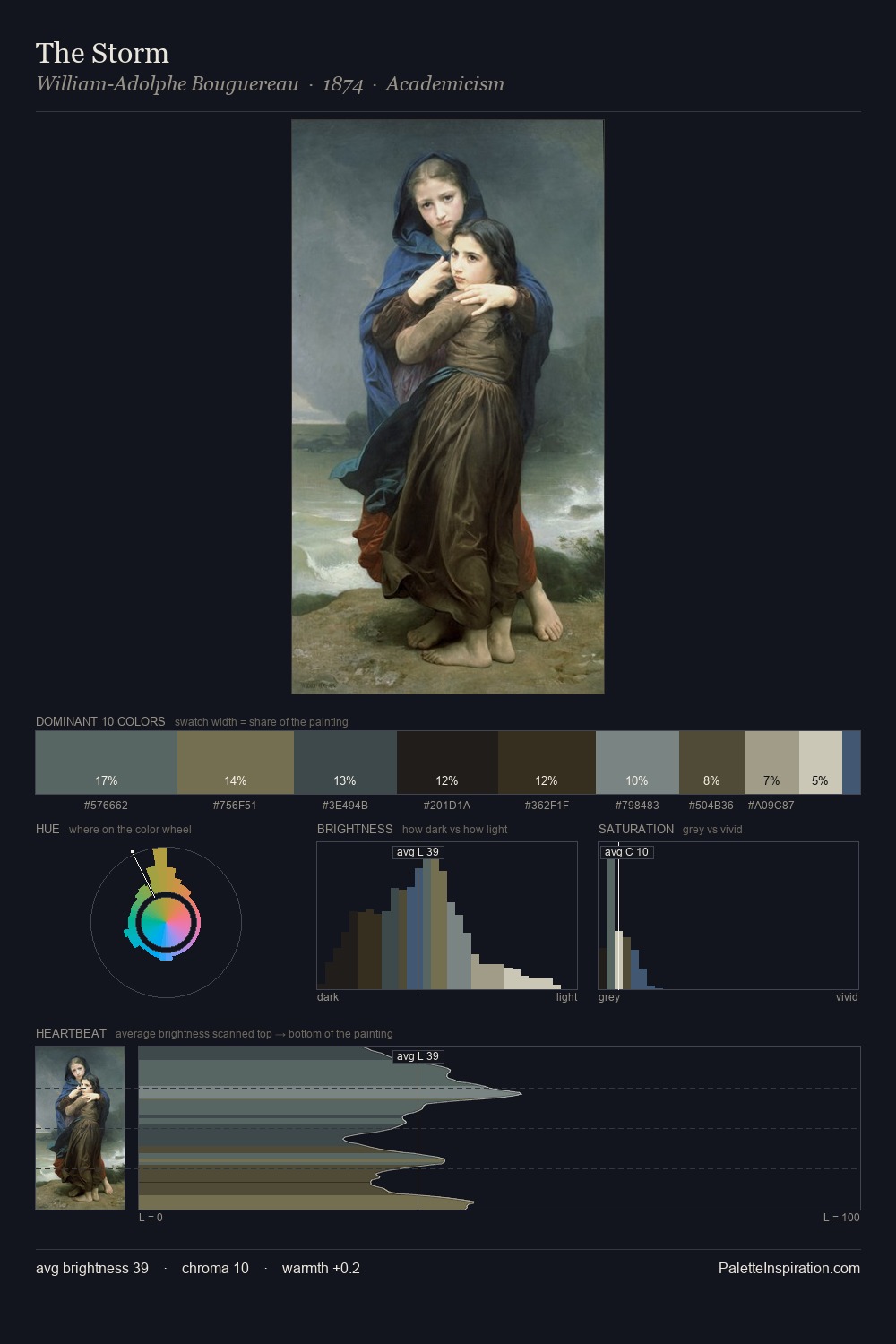Choose the 10% grey swatch
This screenshot has height=1344, width=896.
click(x=637, y=762)
